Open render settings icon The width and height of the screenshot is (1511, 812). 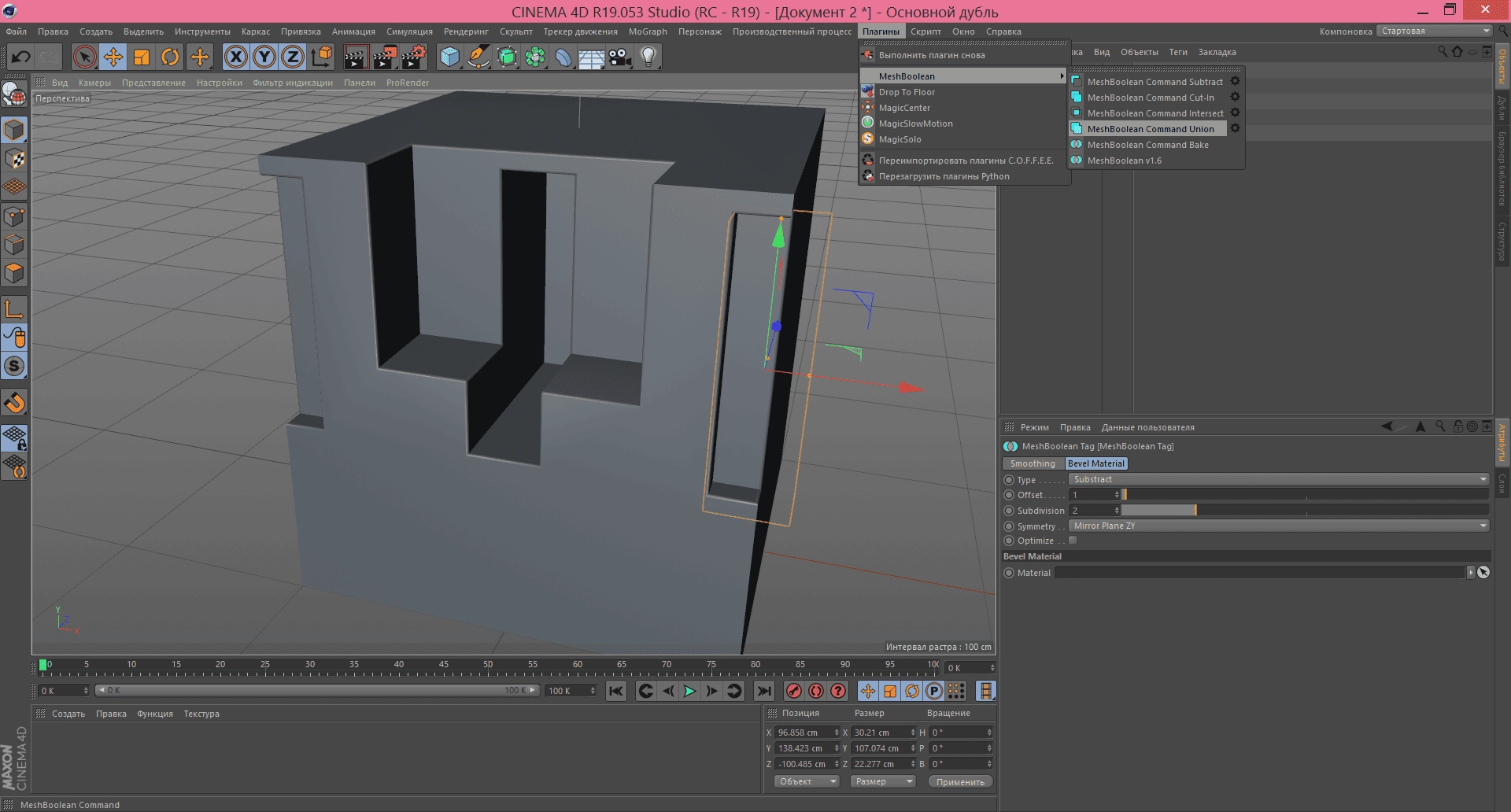(x=414, y=57)
